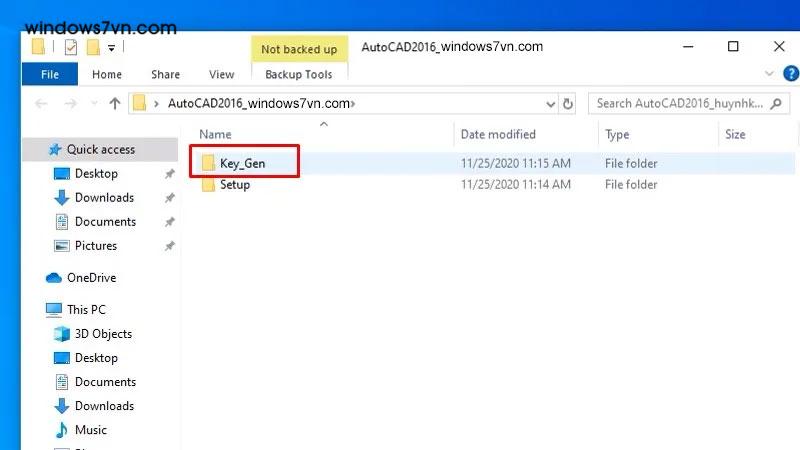Click the Quick access star icon
Viewport: 800px width, 450px height.
click(x=54, y=150)
